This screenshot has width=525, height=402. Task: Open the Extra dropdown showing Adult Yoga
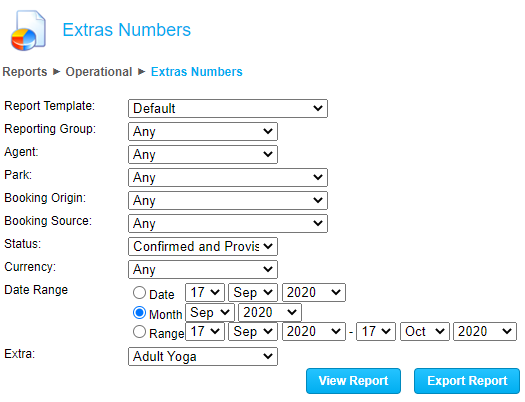pos(203,356)
